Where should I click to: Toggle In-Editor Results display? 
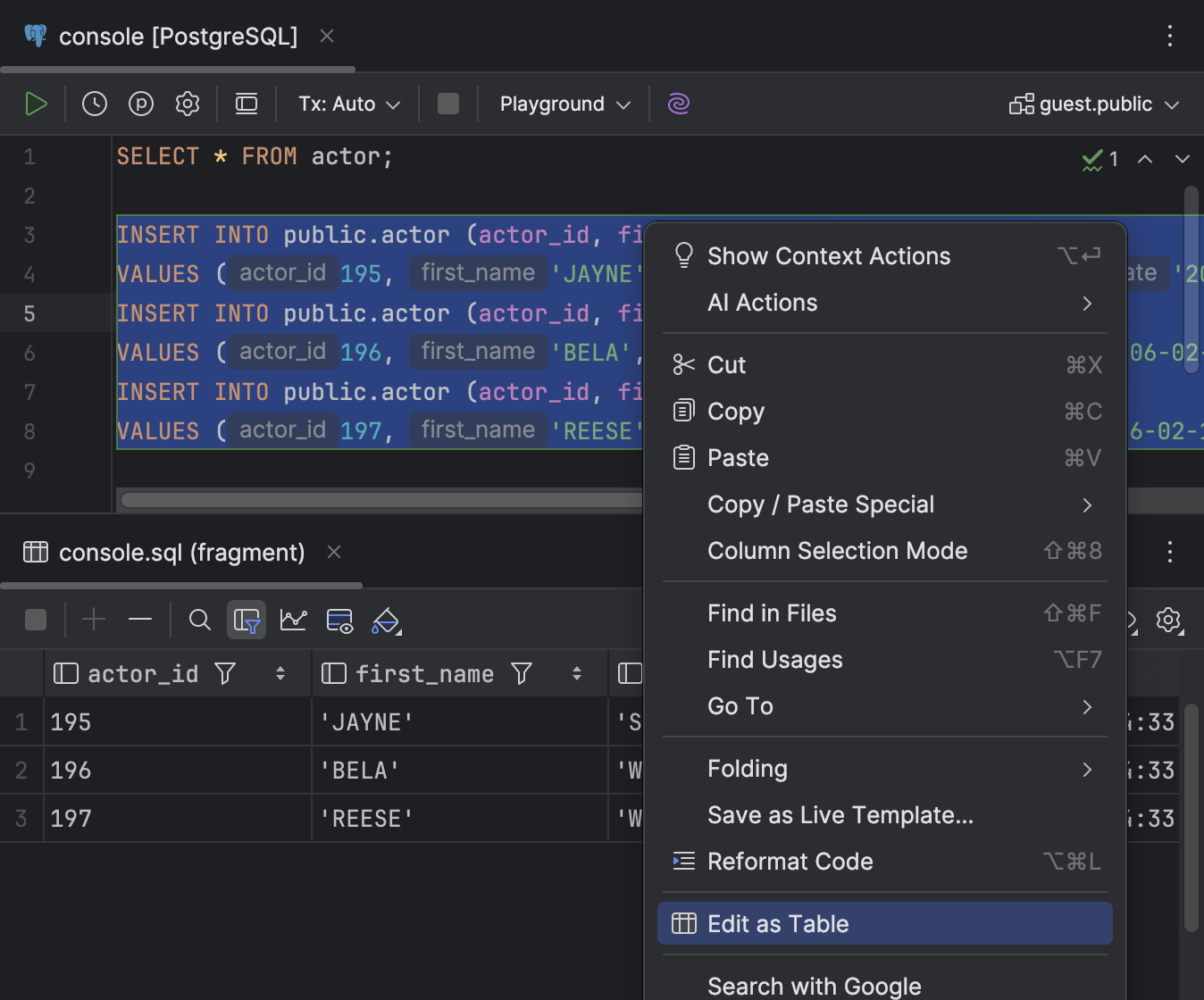point(247,103)
